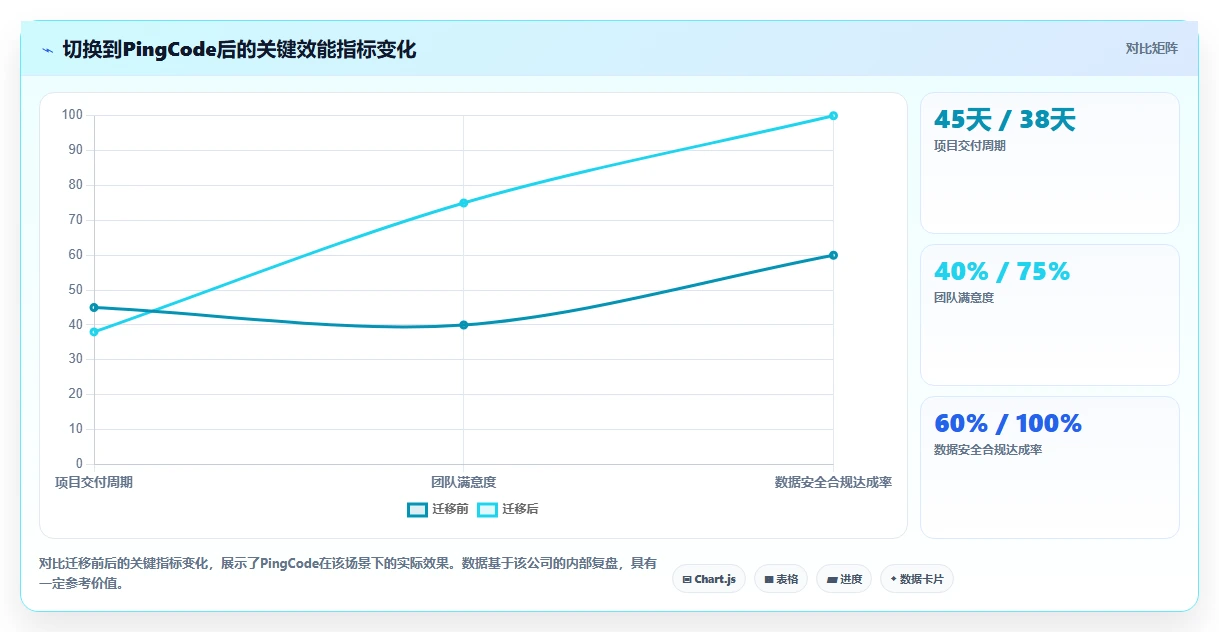Select the 表格 tag chip
Screen dimensions: 1219x632
pos(781,579)
